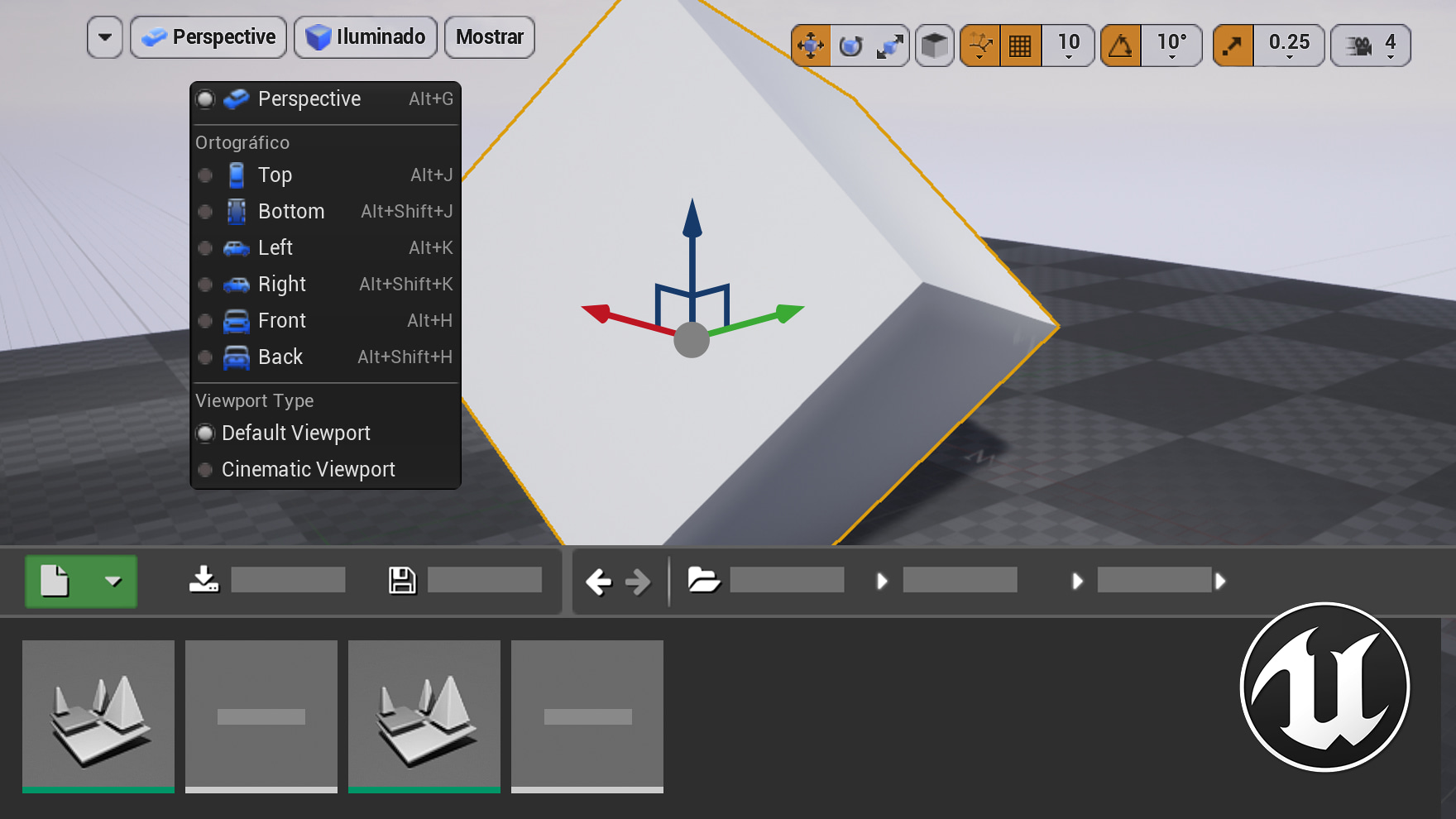1456x819 pixels.
Task: Open the Mostrar show flags menu
Action: click(490, 37)
